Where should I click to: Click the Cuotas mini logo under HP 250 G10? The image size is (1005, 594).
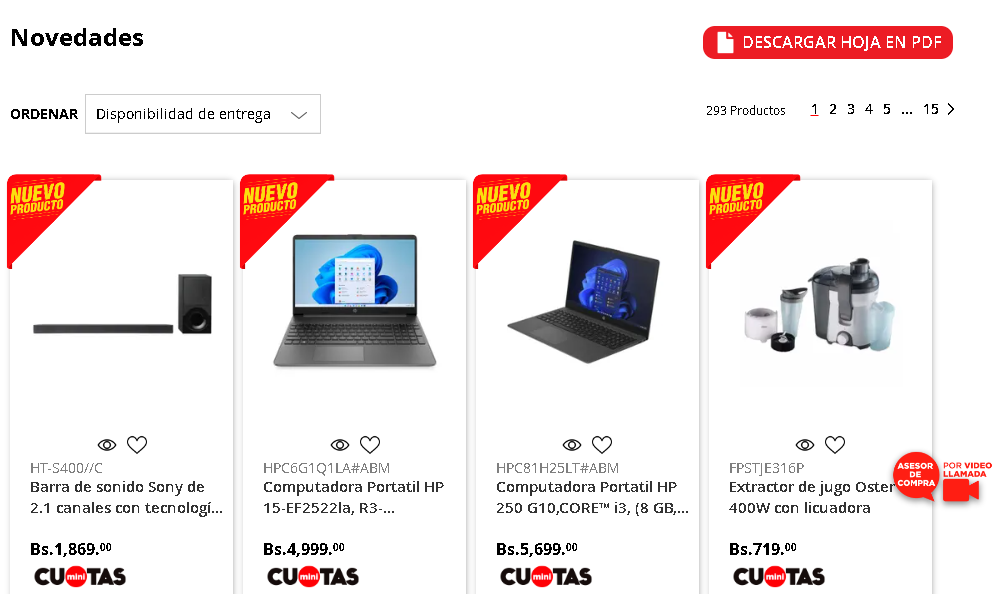[x=545, y=577]
